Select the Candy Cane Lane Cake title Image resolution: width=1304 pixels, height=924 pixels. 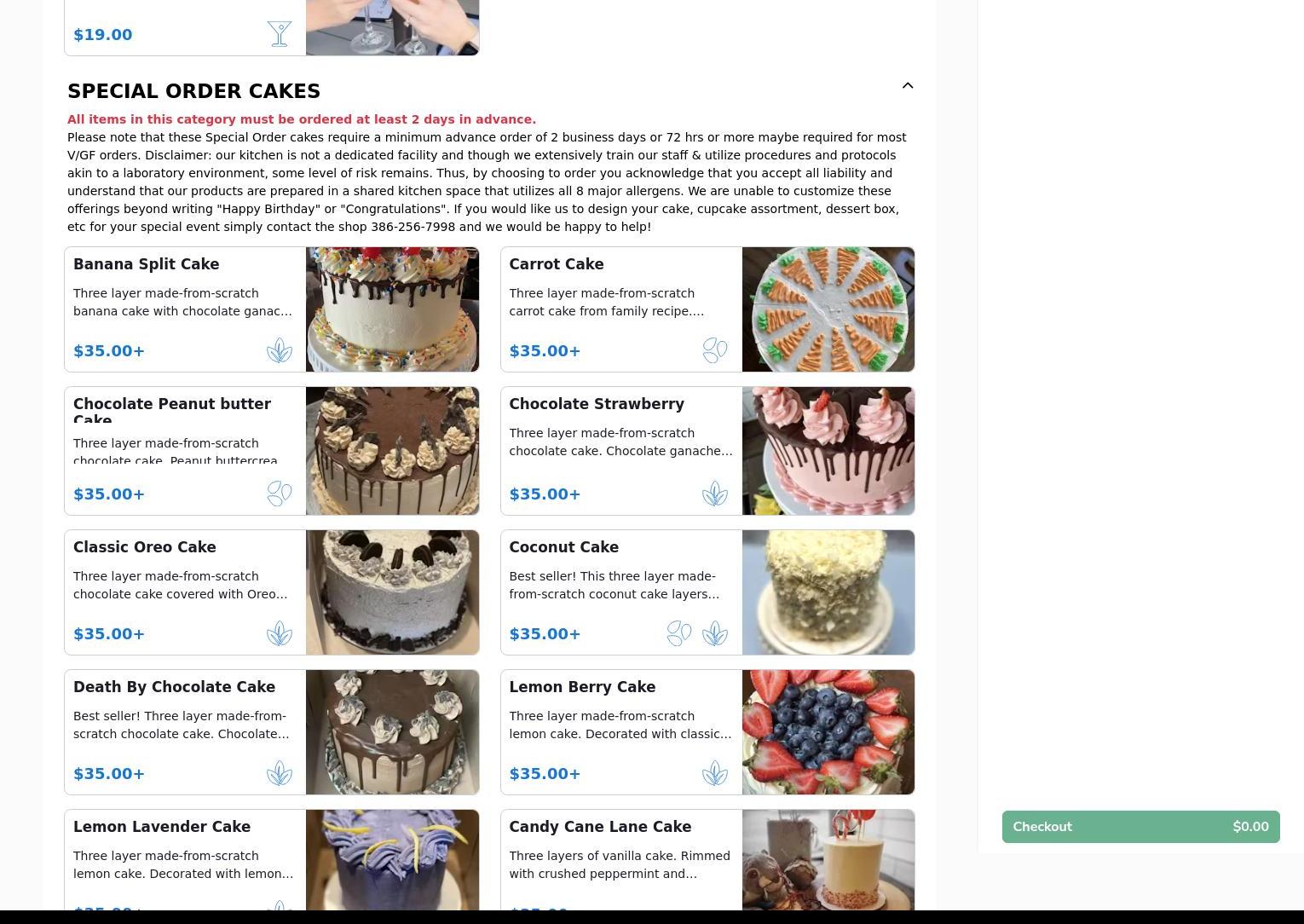[600, 827]
